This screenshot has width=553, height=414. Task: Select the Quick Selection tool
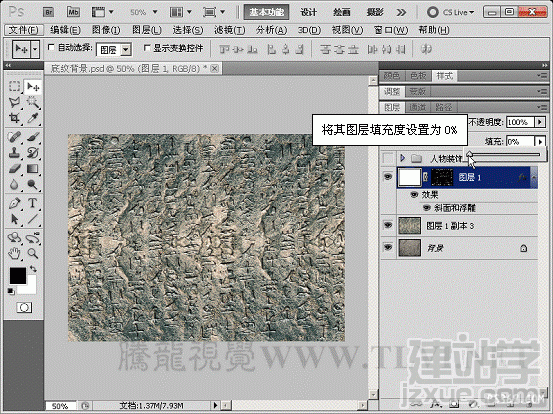(33, 102)
